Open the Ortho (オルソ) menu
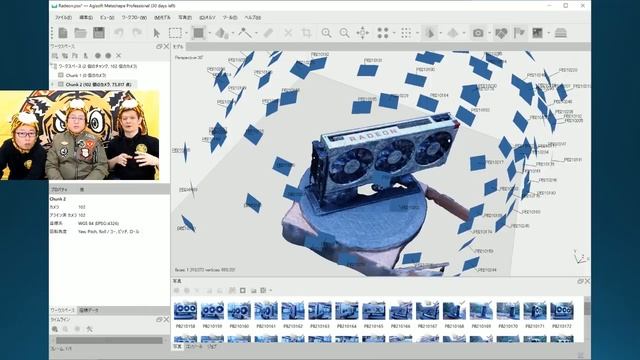The image size is (640, 360). tap(207, 18)
